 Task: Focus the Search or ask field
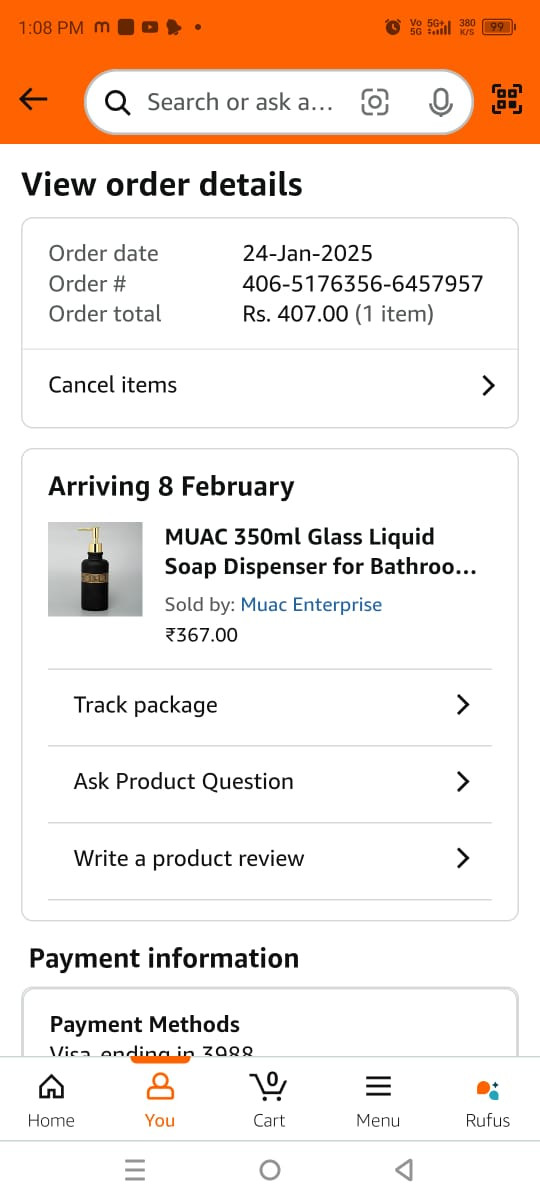click(240, 102)
